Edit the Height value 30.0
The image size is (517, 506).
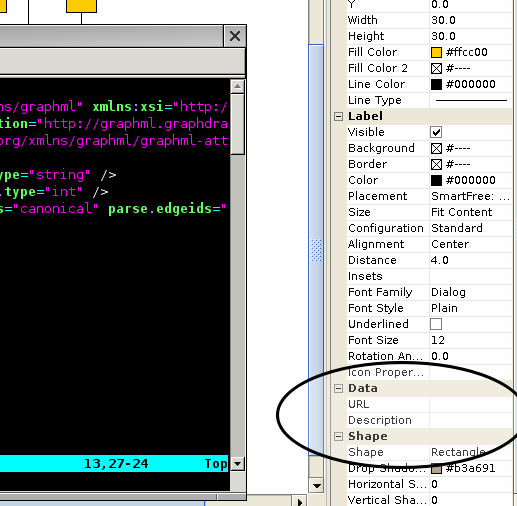471,36
